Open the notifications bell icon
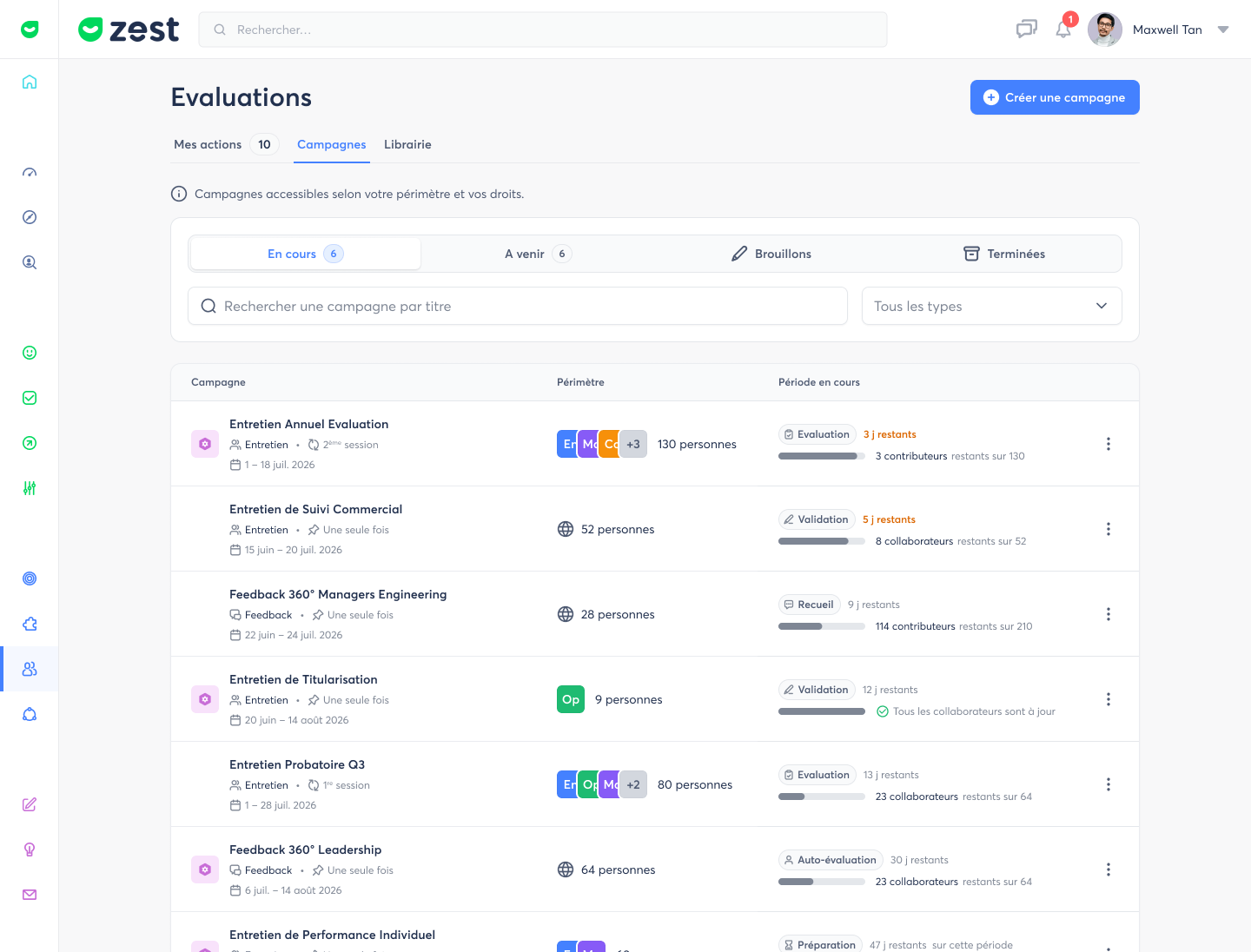 click(x=1063, y=30)
